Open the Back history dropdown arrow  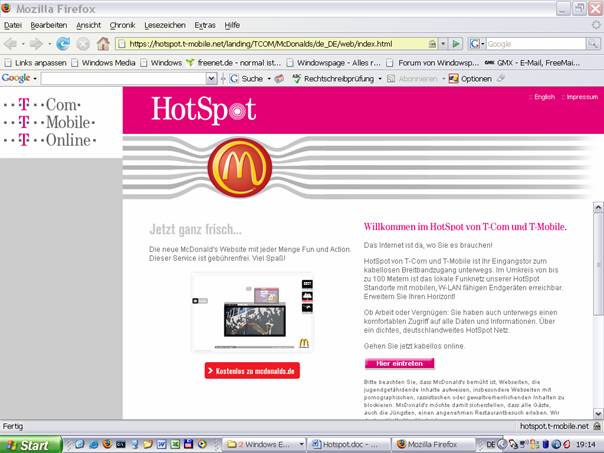23,44
